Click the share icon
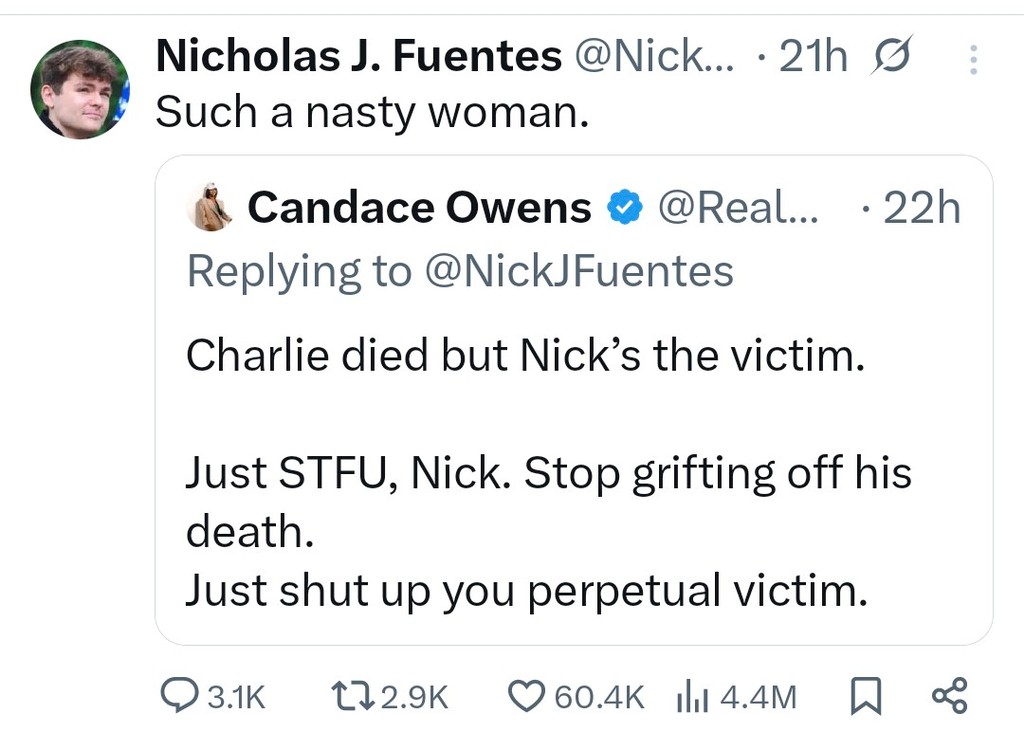 (949, 695)
